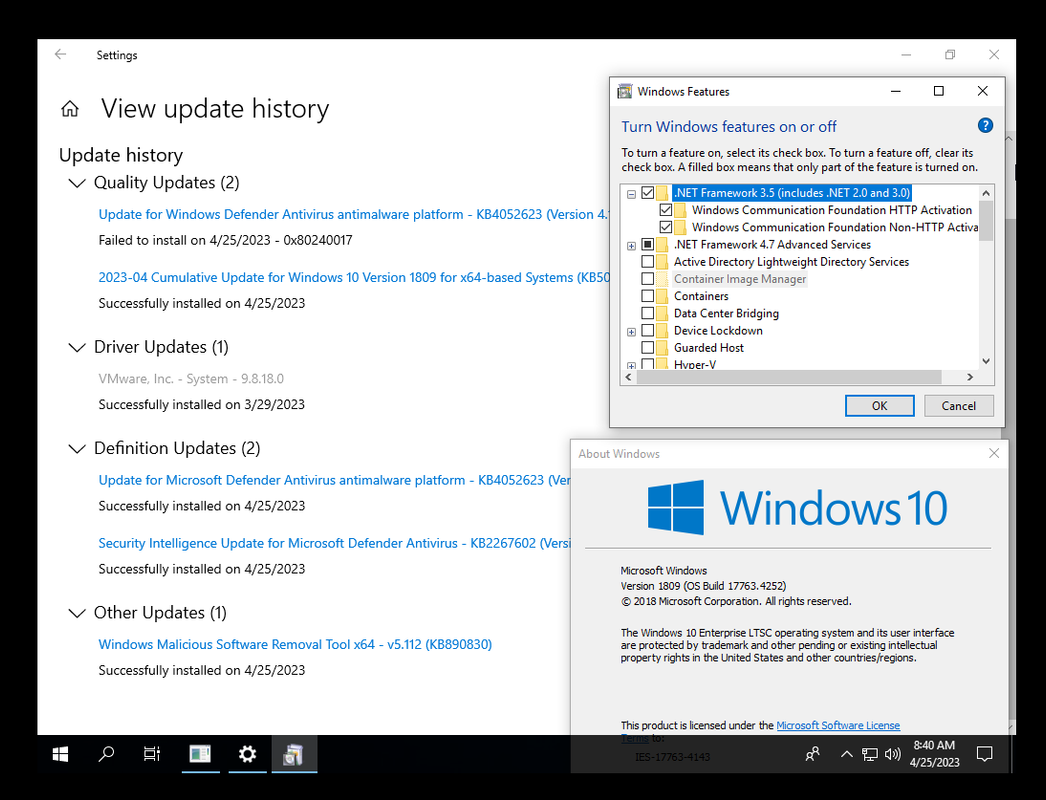Uncheck WCF HTTP Activation checkbox

(x=665, y=210)
